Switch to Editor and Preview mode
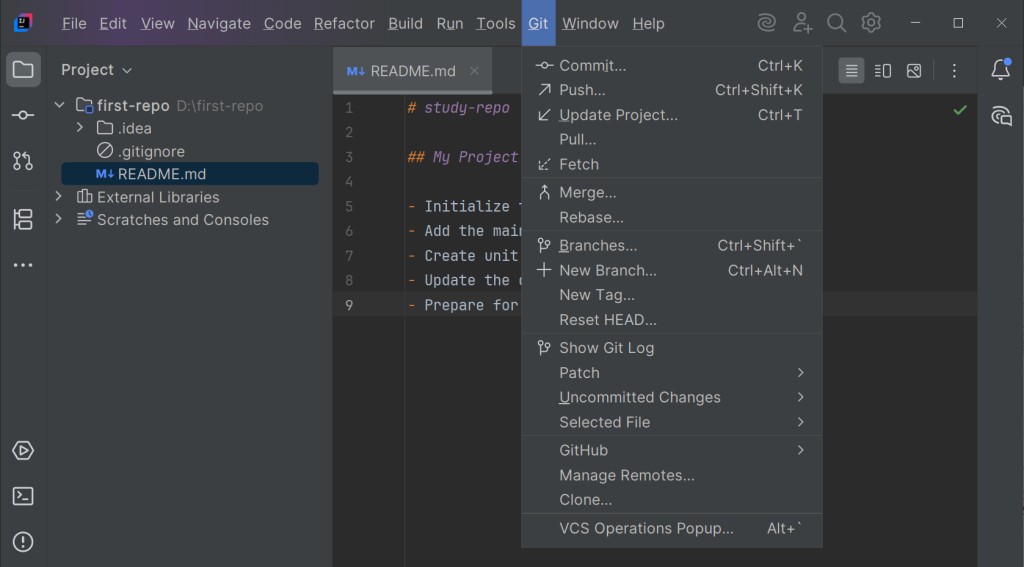 883,71
